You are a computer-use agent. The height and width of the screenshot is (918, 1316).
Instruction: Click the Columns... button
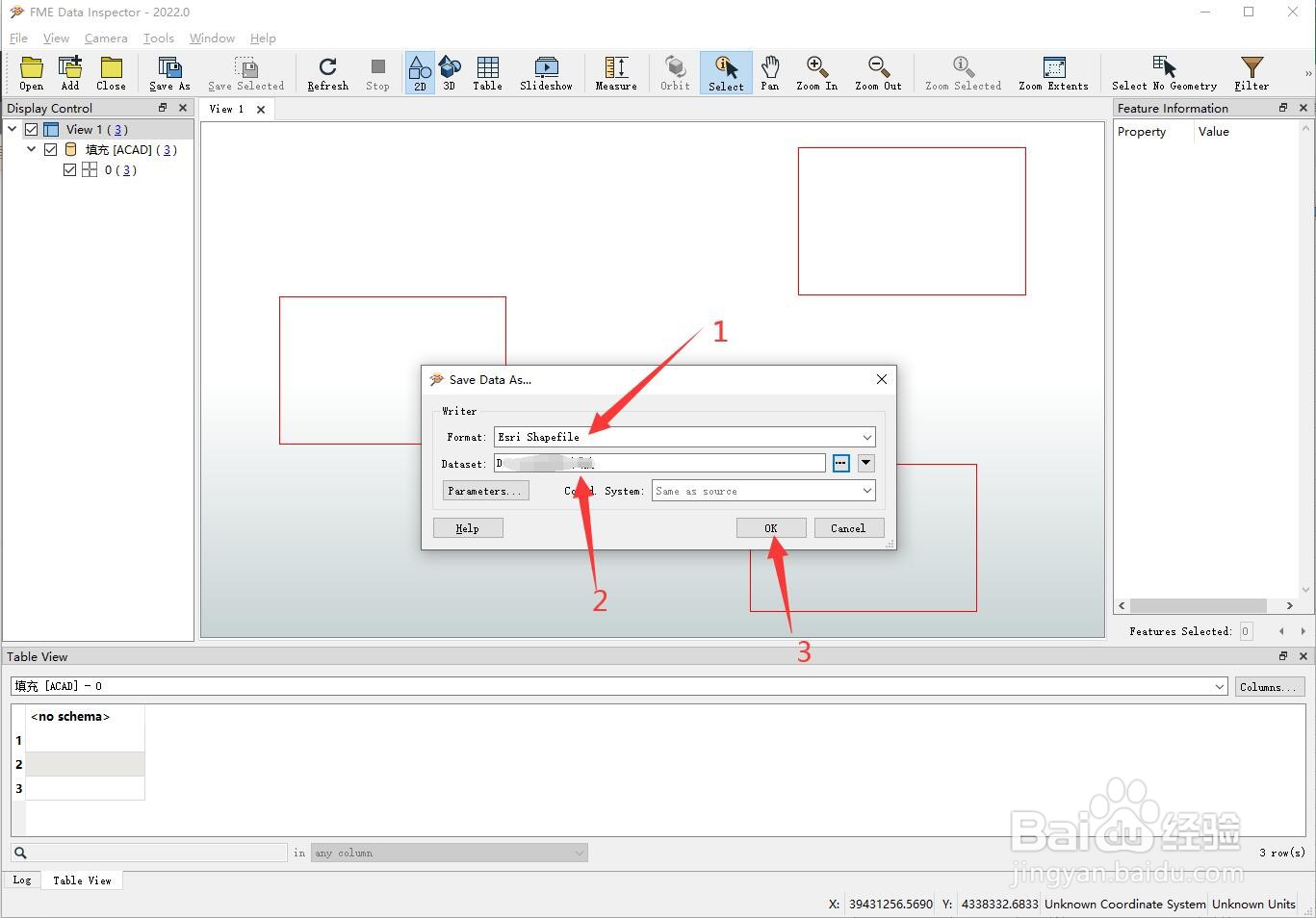(x=1269, y=686)
